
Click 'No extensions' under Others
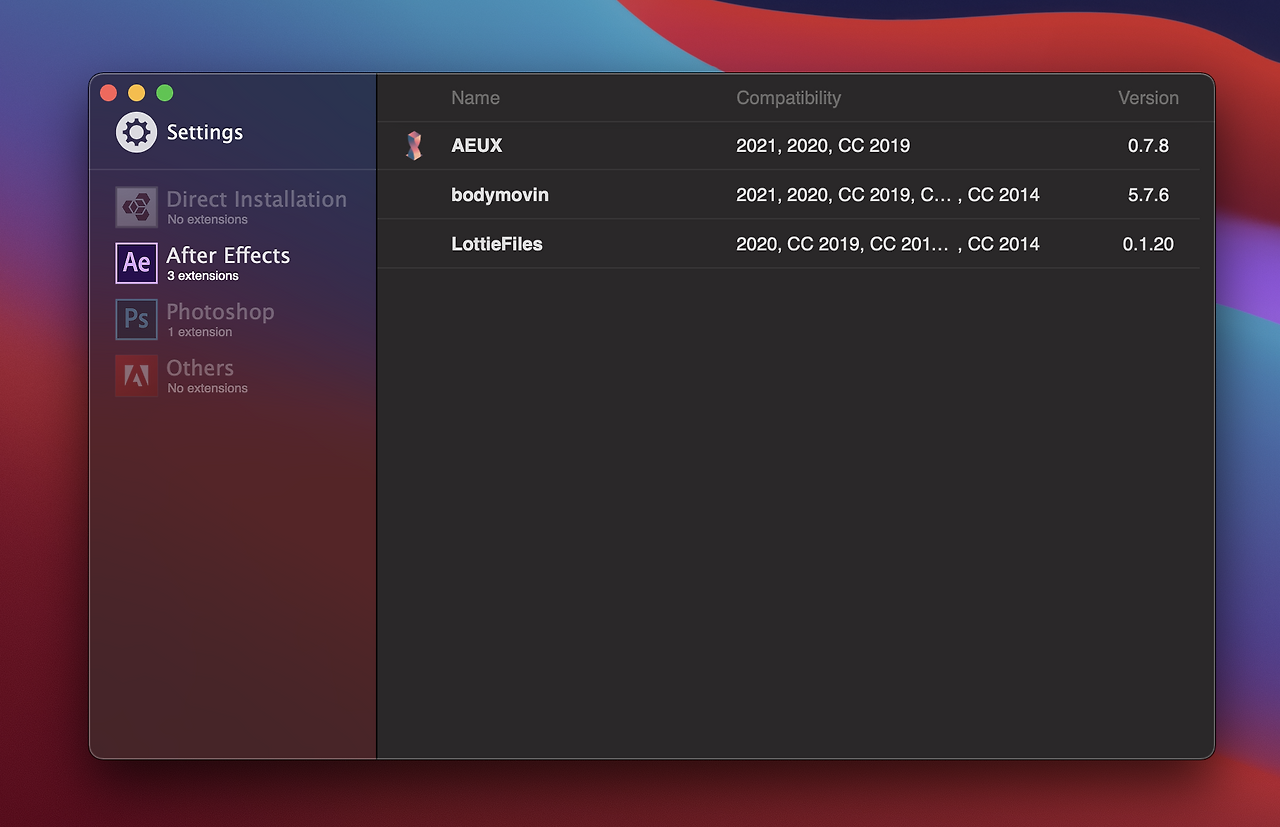(x=207, y=388)
